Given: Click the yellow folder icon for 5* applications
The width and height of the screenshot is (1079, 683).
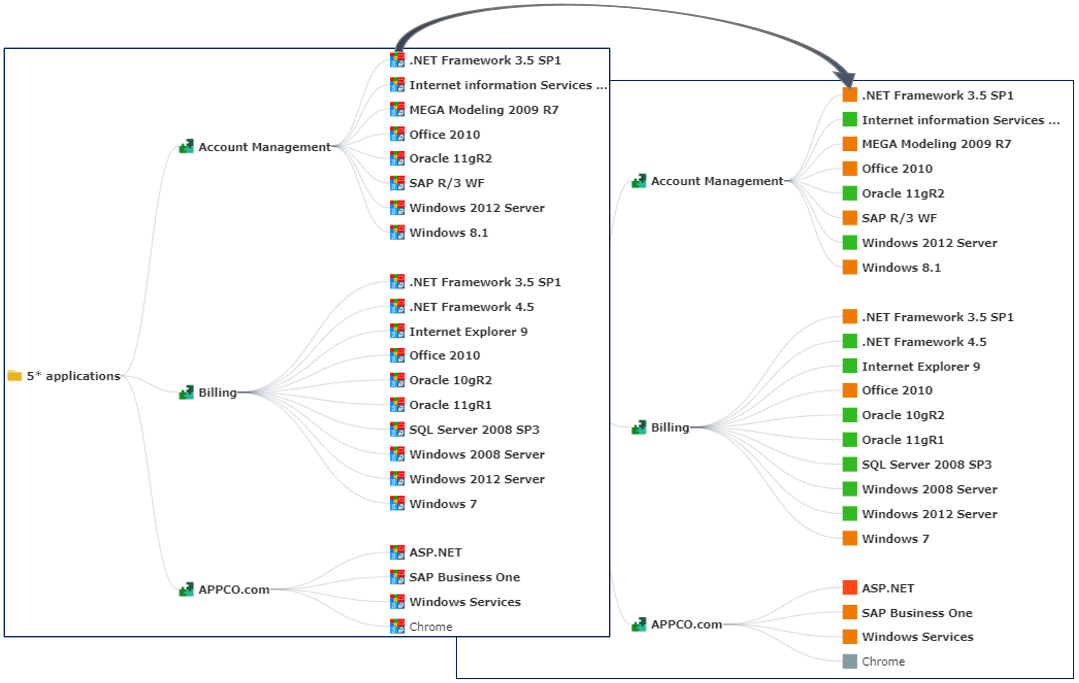Looking at the screenshot, I should click(14, 376).
